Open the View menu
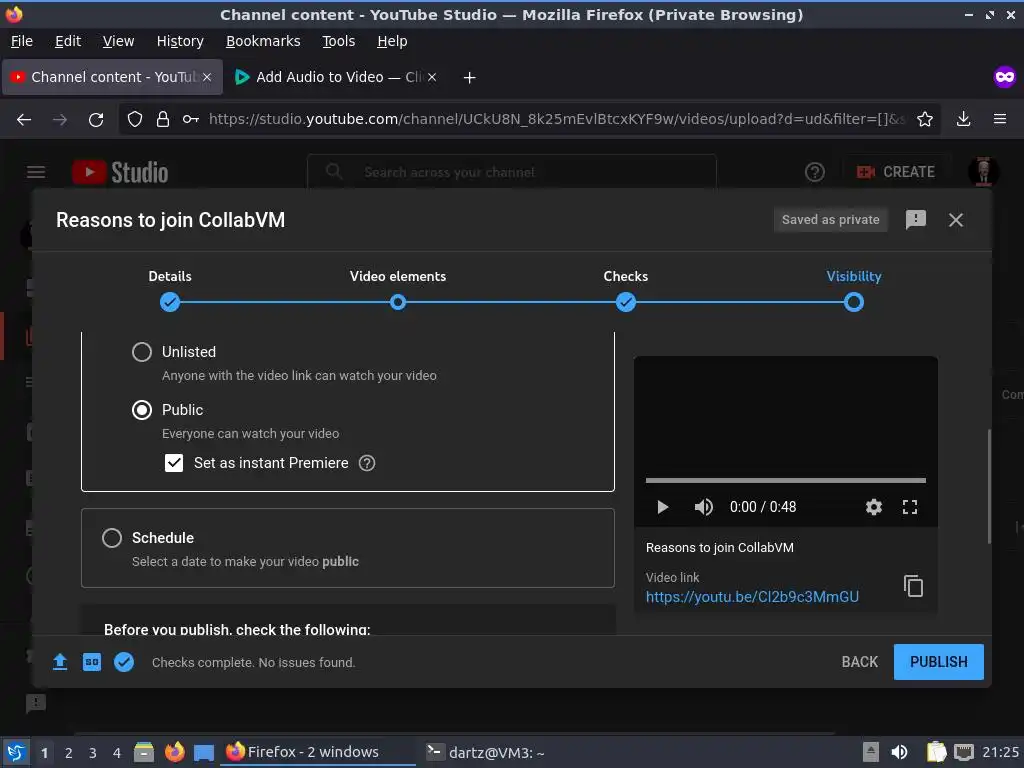This screenshot has height=768, width=1024. pyautogui.click(x=118, y=41)
